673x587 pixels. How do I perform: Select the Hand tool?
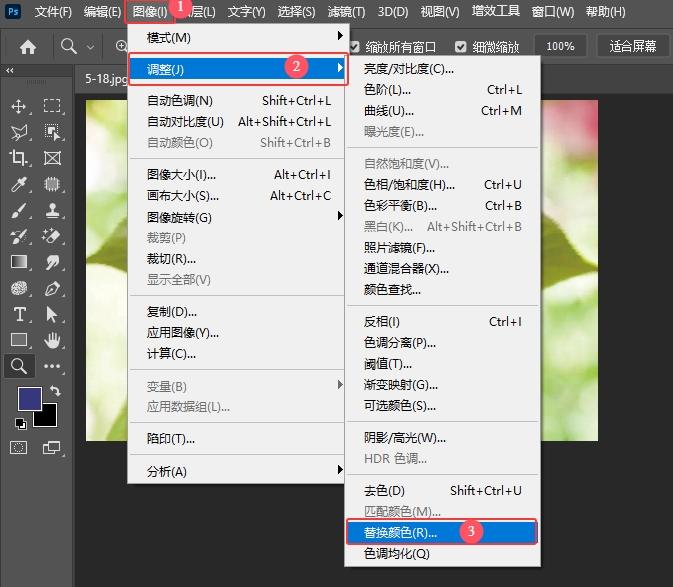52,340
